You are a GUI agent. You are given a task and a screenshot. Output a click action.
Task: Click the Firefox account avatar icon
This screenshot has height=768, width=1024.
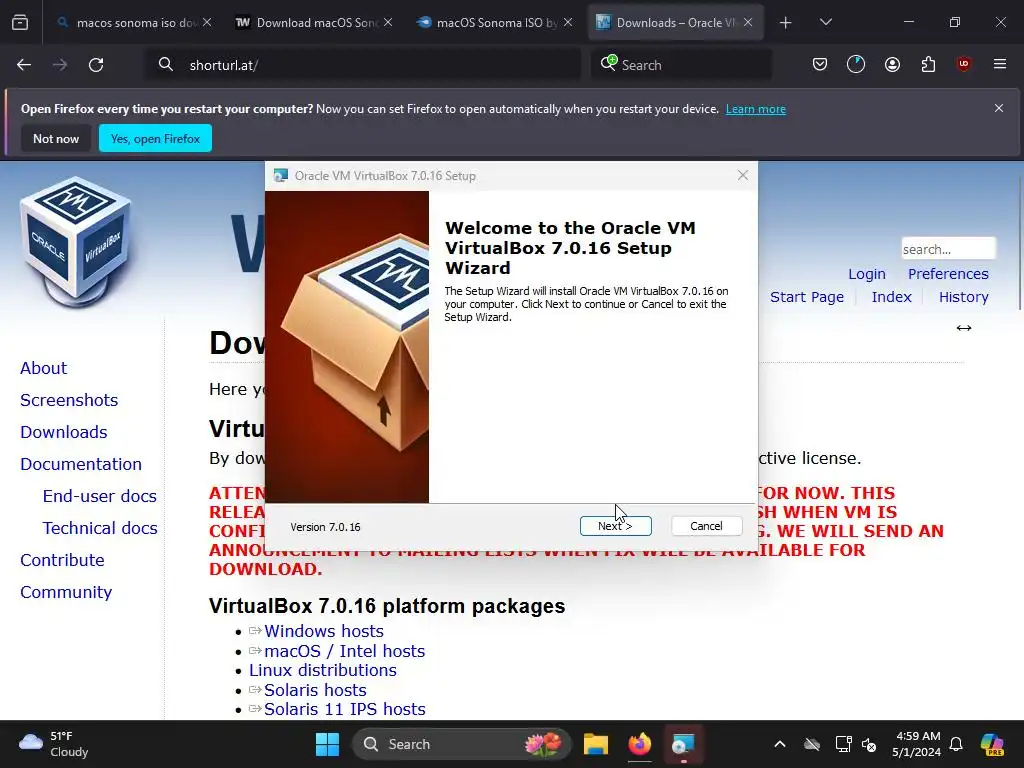tap(892, 65)
